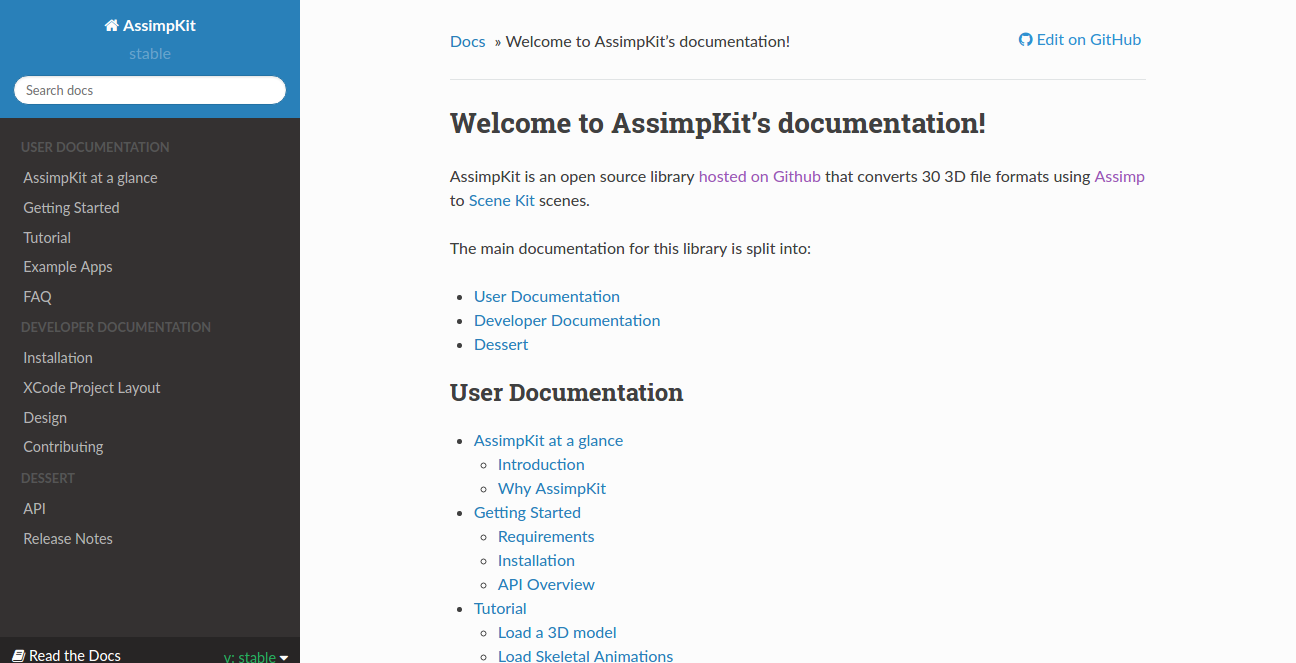The width and height of the screenshot is (1296, 663).
Task: Click the Dessert link in main list
Action: [x=501, y=345]
